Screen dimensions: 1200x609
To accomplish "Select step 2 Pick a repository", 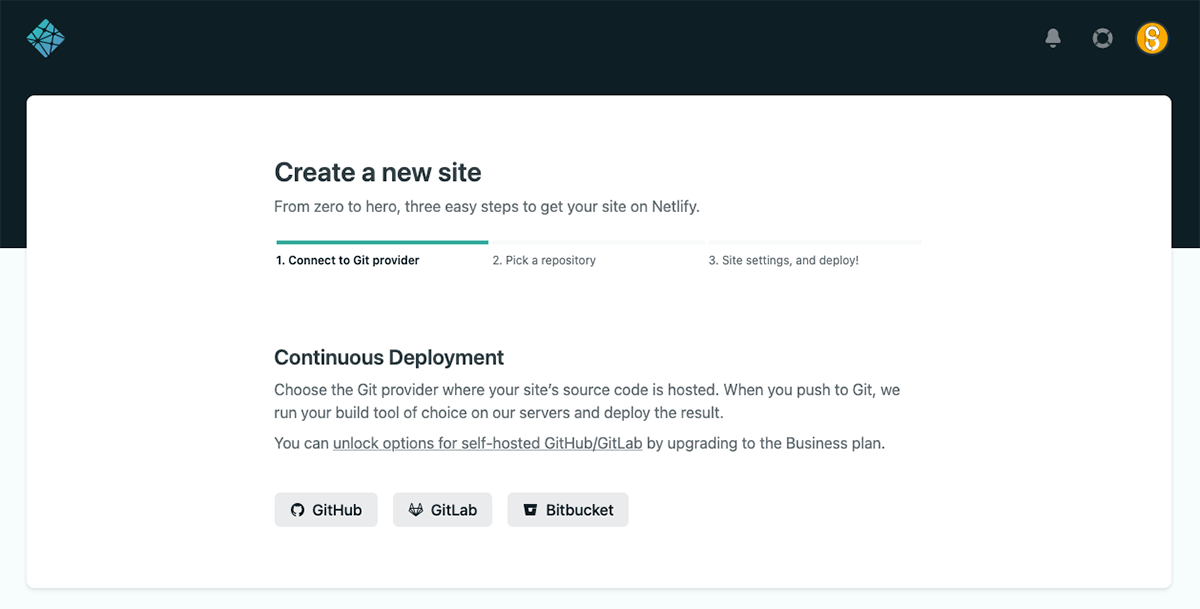I will tap(544, 260).
